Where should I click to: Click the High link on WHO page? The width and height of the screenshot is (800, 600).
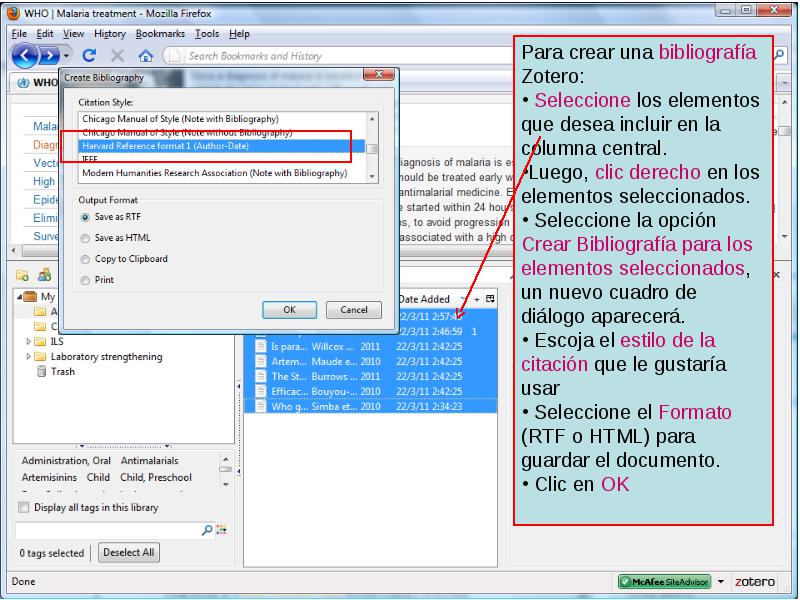pyautogui.click(x=44, y=181)
